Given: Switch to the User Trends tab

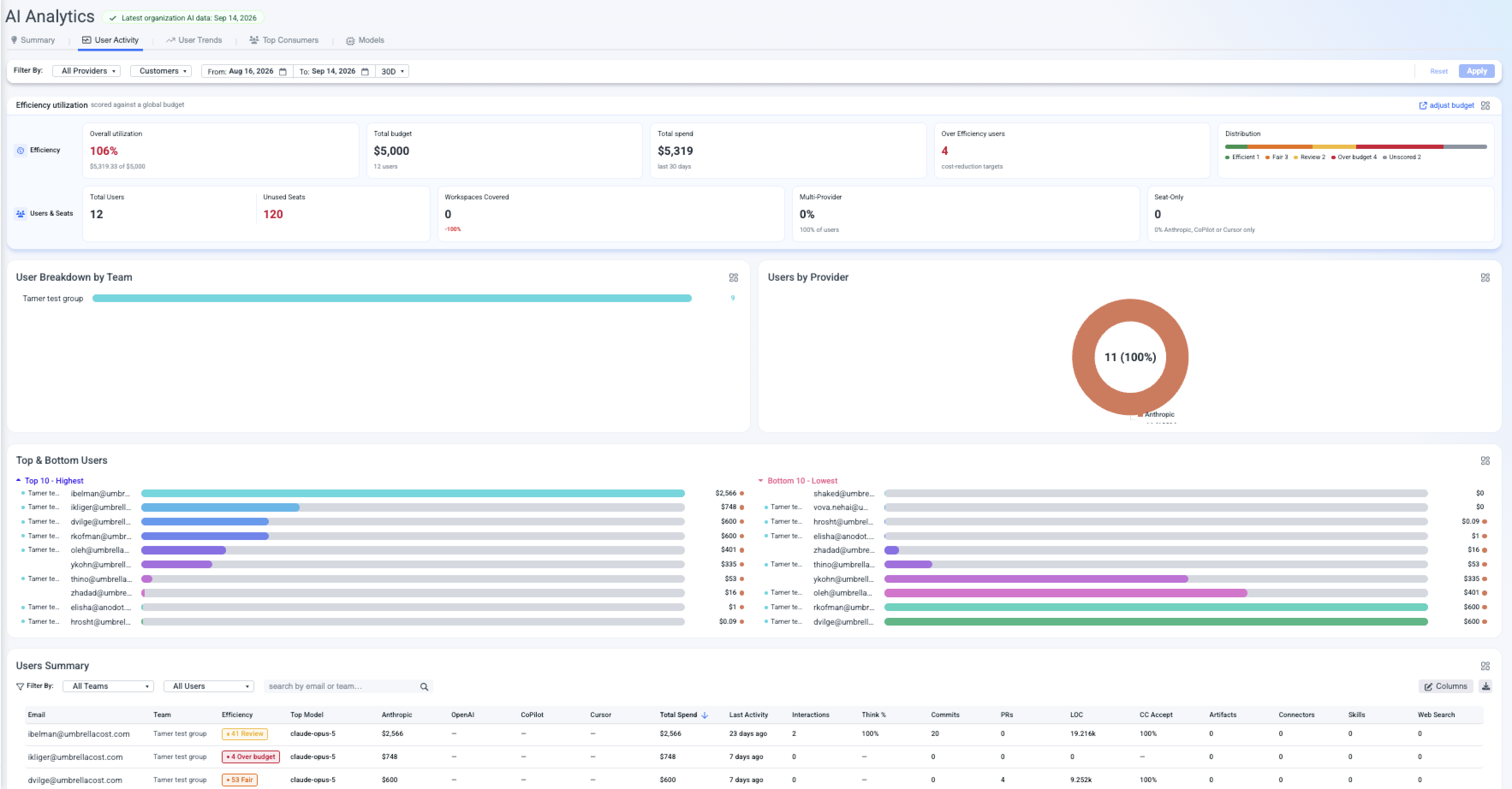Looking at the screenshot, I should [x=193, y=40].
